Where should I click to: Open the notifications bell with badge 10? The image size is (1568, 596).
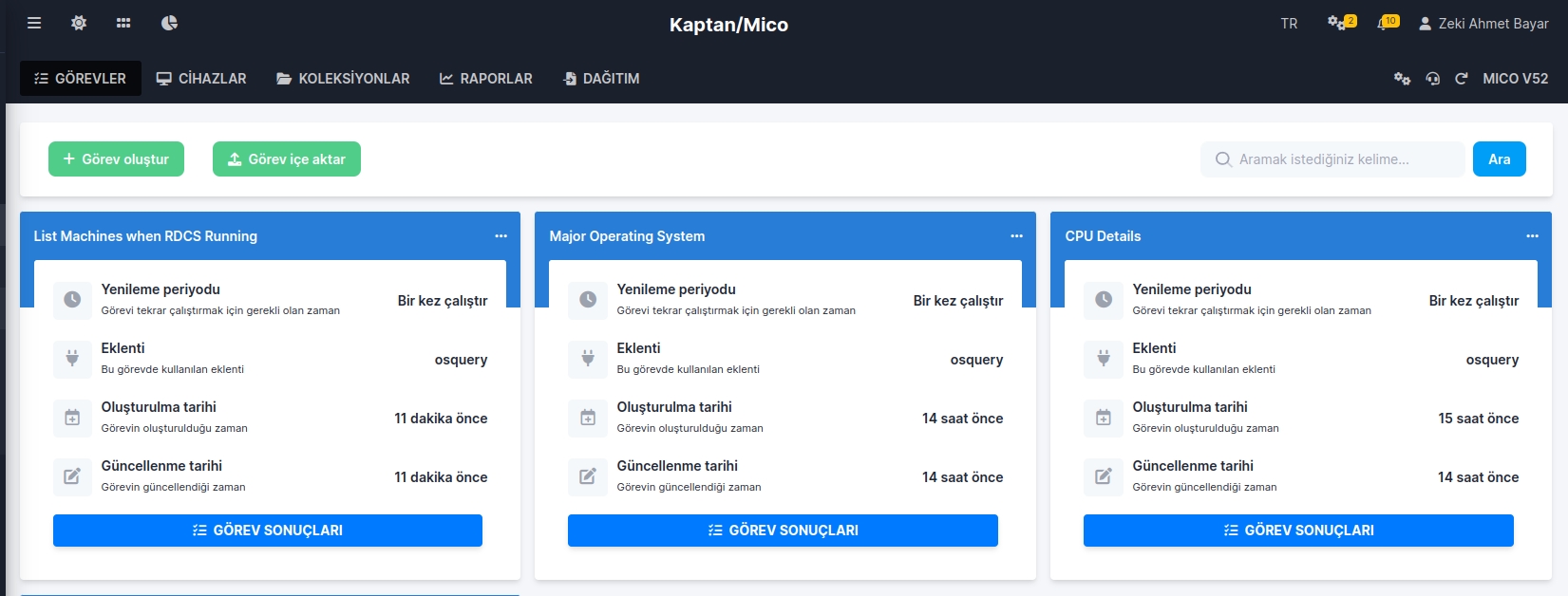pyautogui.click(x=1387, y=23)
